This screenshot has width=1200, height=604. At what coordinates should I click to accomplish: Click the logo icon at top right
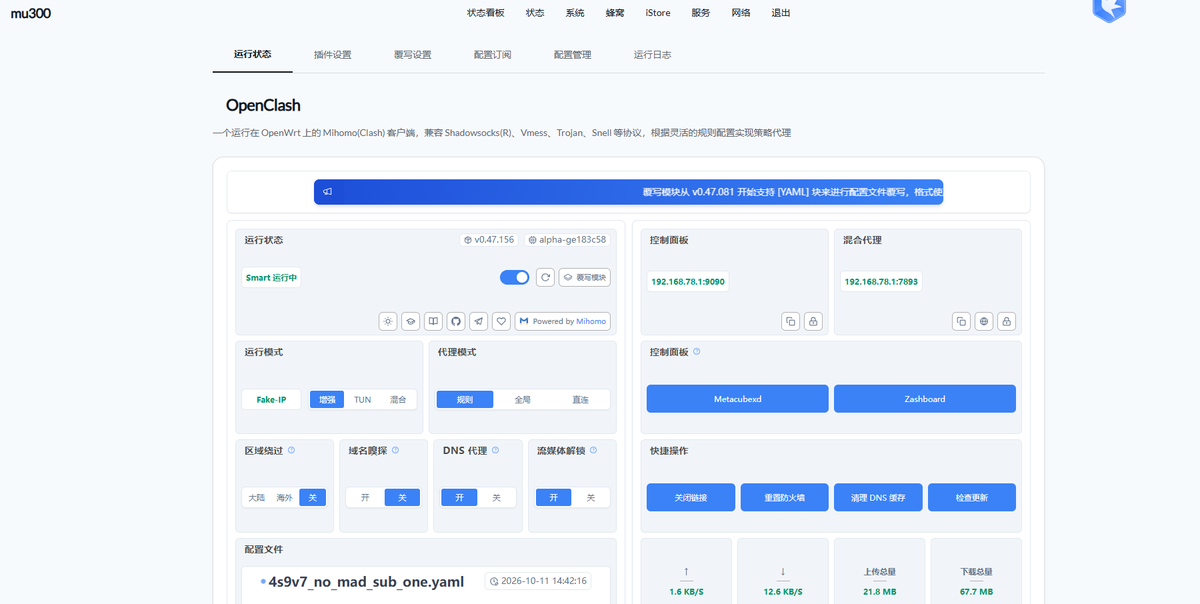pos(1109,10)
